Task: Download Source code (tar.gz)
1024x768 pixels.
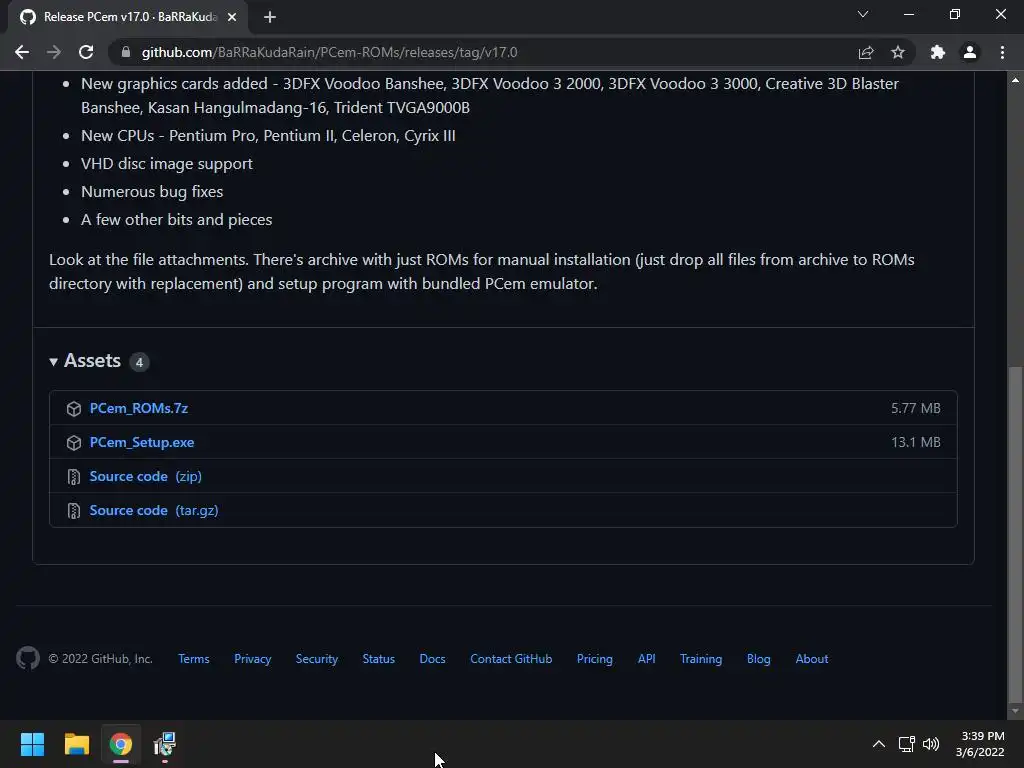Action: coord(154,511)
